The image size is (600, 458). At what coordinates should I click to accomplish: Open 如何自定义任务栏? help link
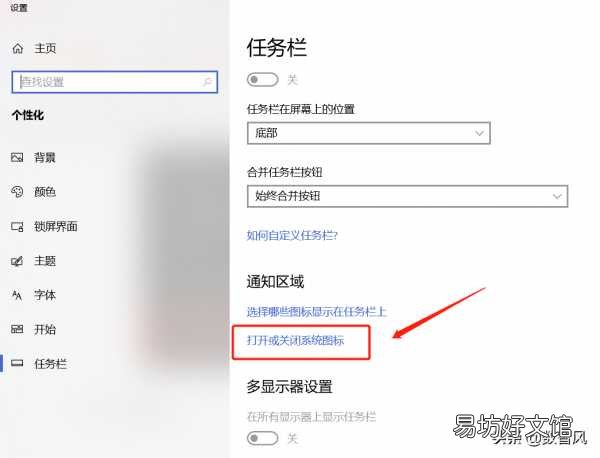click(x=292, y=235)
